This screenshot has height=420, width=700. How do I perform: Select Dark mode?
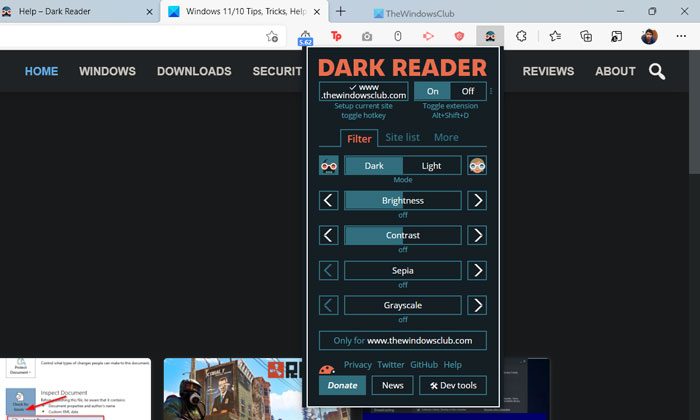pyautogui.click(x=374, y=166)
